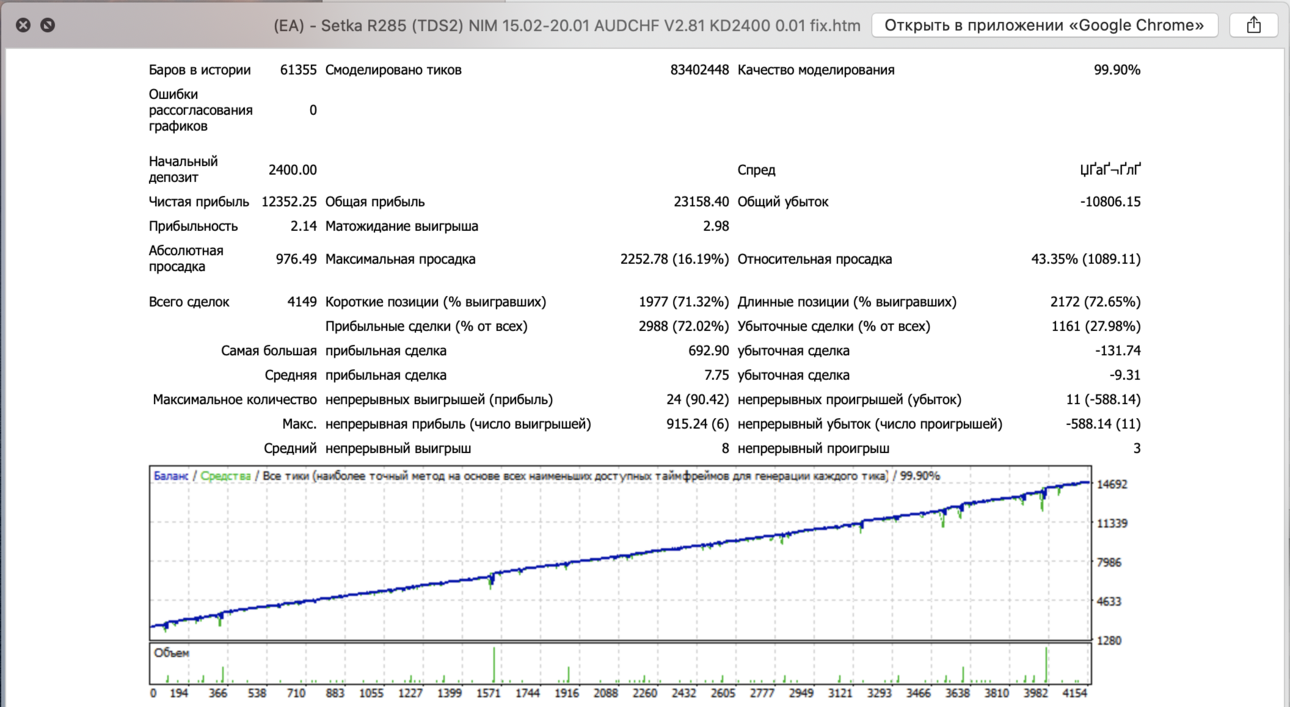Select gross profit value 23158.40

tap(701, 202)
